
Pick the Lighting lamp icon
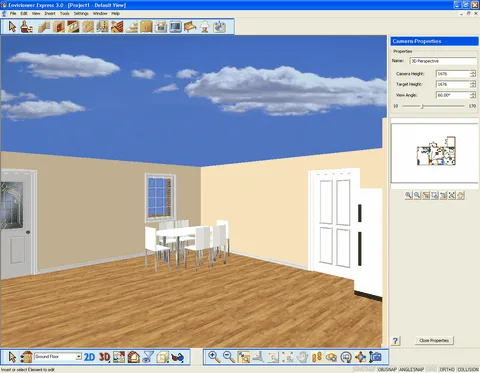205,27
